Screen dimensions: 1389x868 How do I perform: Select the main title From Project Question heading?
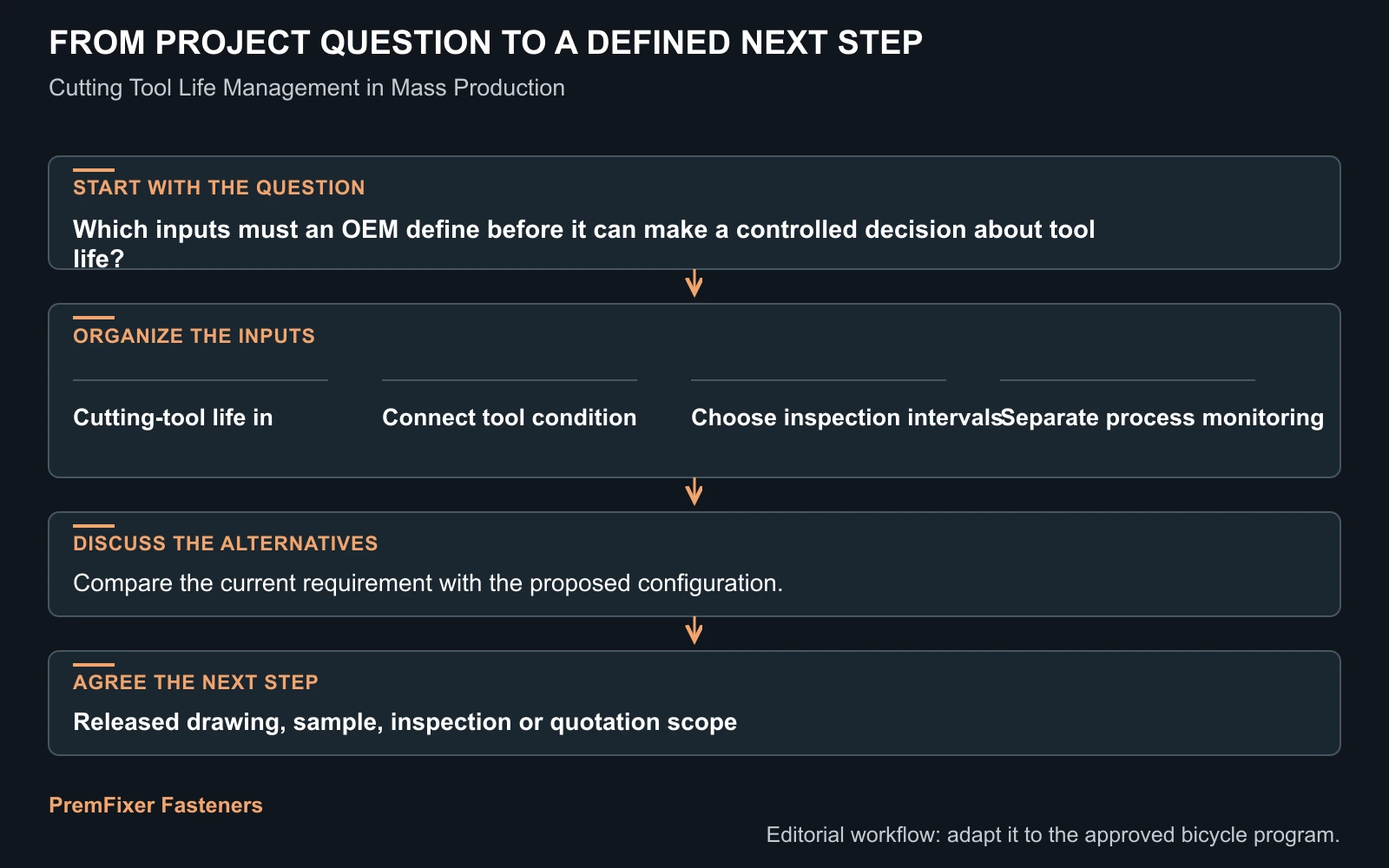[485, 43]
